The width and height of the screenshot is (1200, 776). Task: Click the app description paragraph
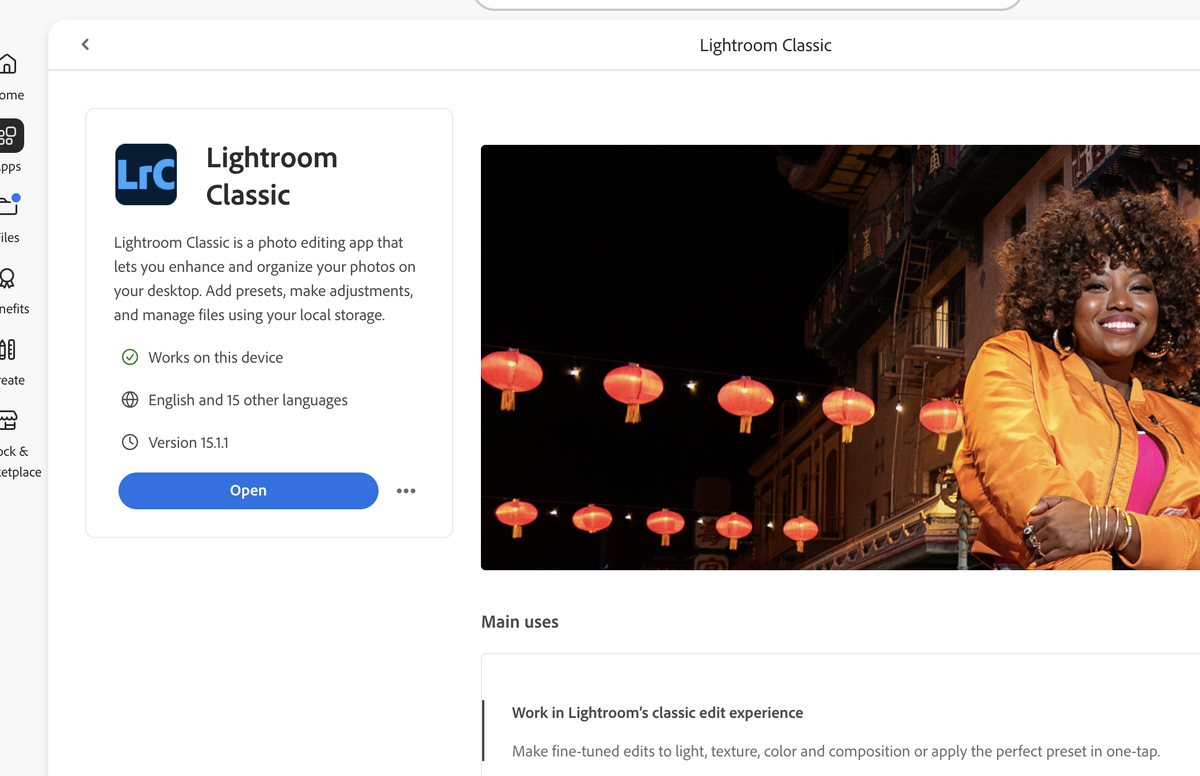(264, 279)
